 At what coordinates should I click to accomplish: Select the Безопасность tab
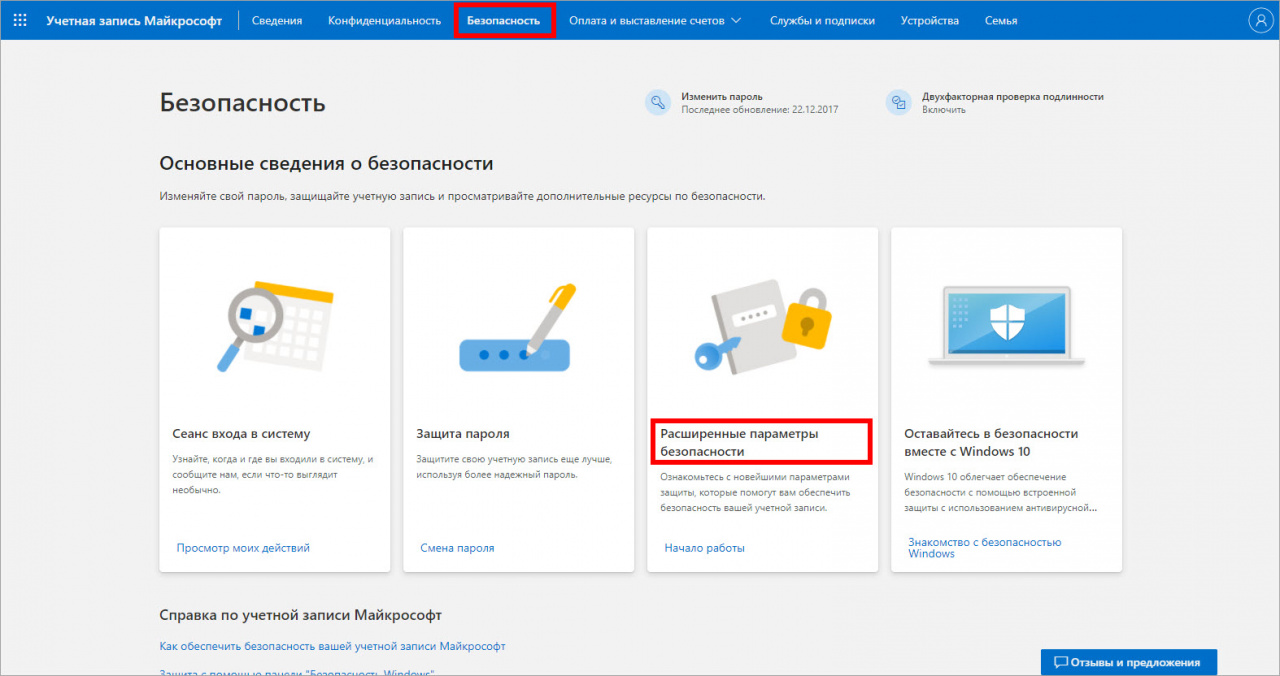(503, 20)
